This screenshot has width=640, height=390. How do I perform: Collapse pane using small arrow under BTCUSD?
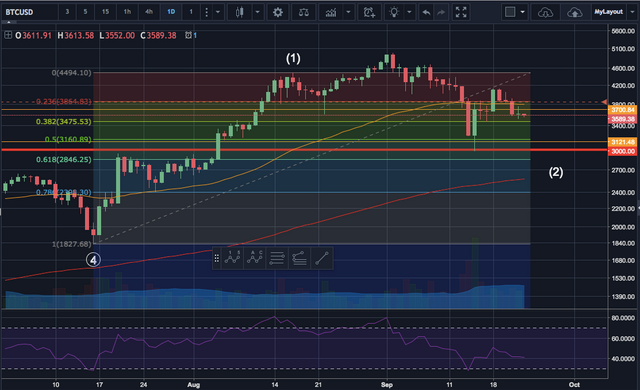9,22
